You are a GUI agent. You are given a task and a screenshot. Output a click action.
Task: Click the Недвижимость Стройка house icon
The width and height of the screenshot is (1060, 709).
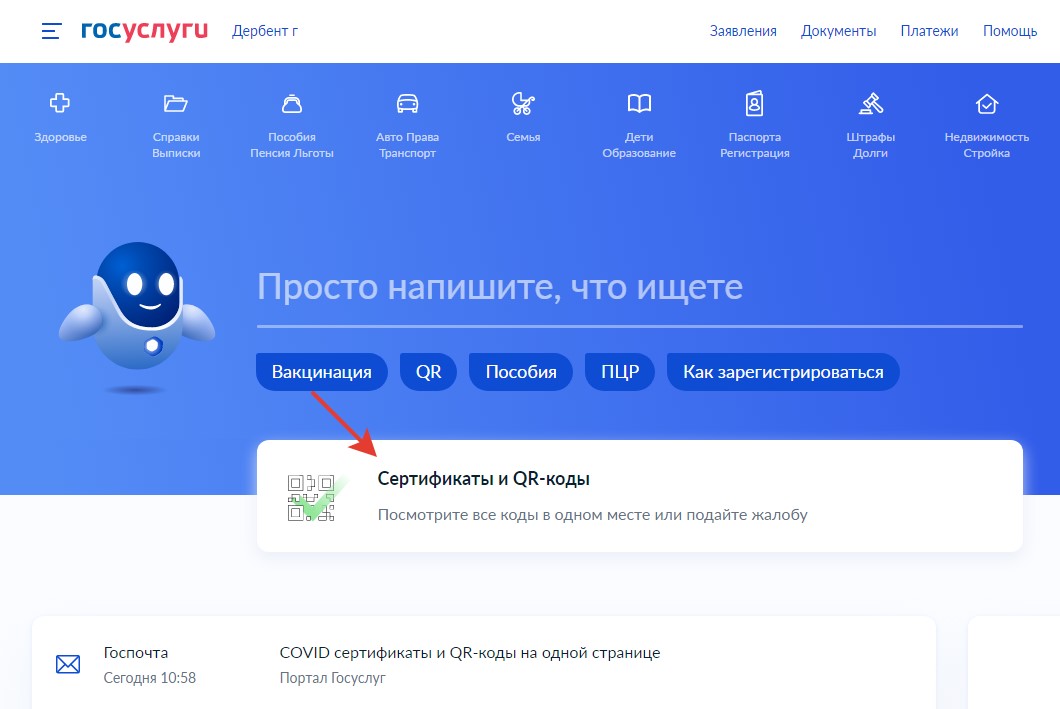tap(987, 103)
